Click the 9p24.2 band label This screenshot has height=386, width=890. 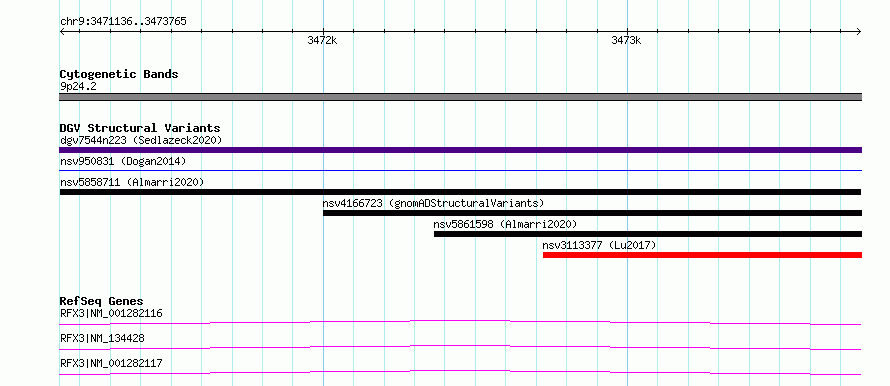78,87
